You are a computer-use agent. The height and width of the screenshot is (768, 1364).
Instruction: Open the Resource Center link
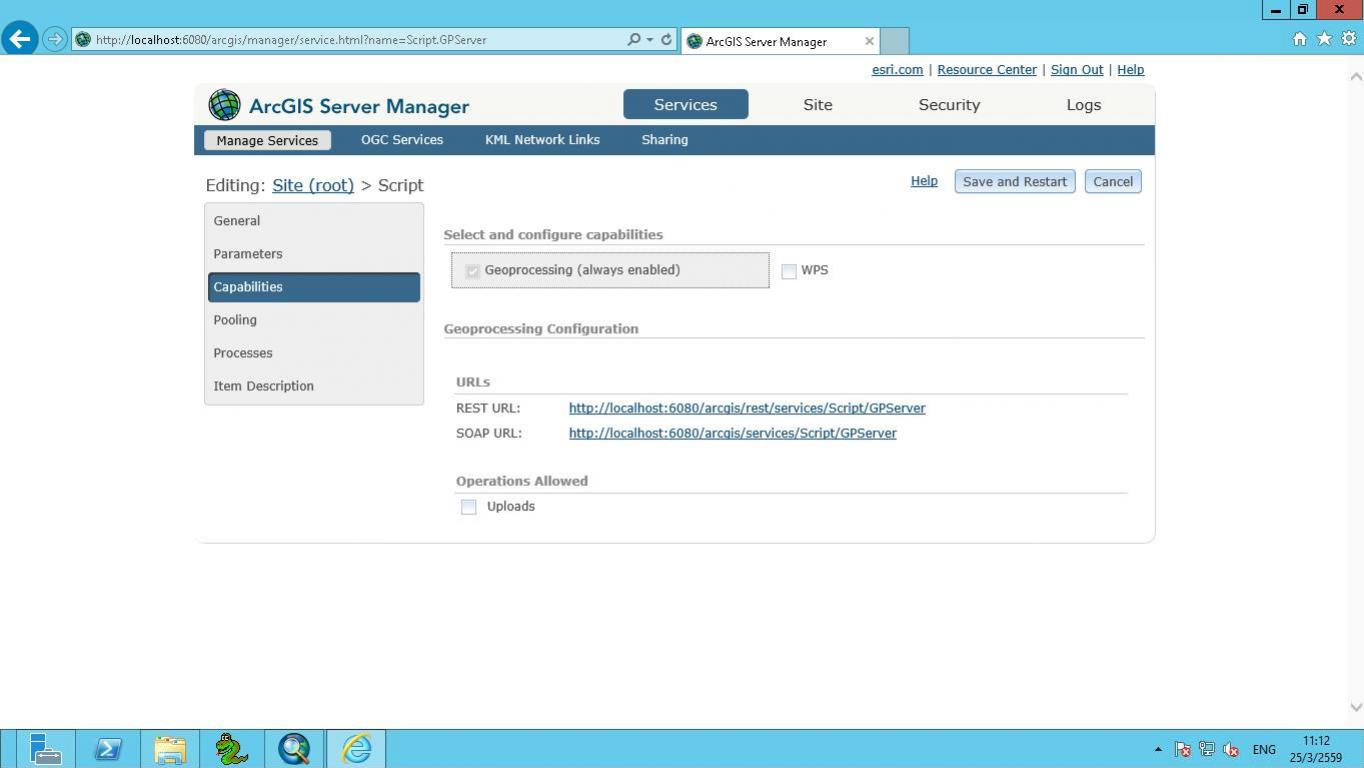click(987, 70)
